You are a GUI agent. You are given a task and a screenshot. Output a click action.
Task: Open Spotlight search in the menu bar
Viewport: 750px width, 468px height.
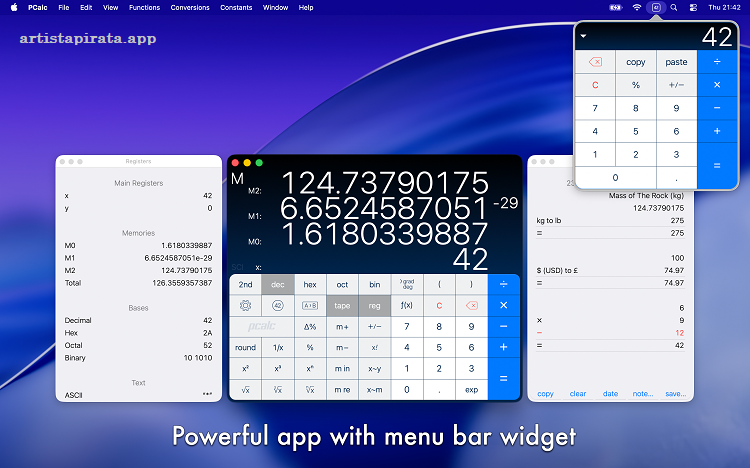click(x=673, y=7)
